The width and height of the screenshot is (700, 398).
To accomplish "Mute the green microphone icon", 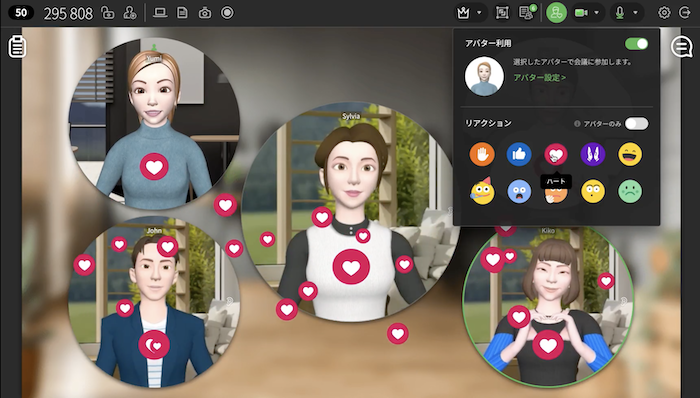I will click(x=620, y=13).
